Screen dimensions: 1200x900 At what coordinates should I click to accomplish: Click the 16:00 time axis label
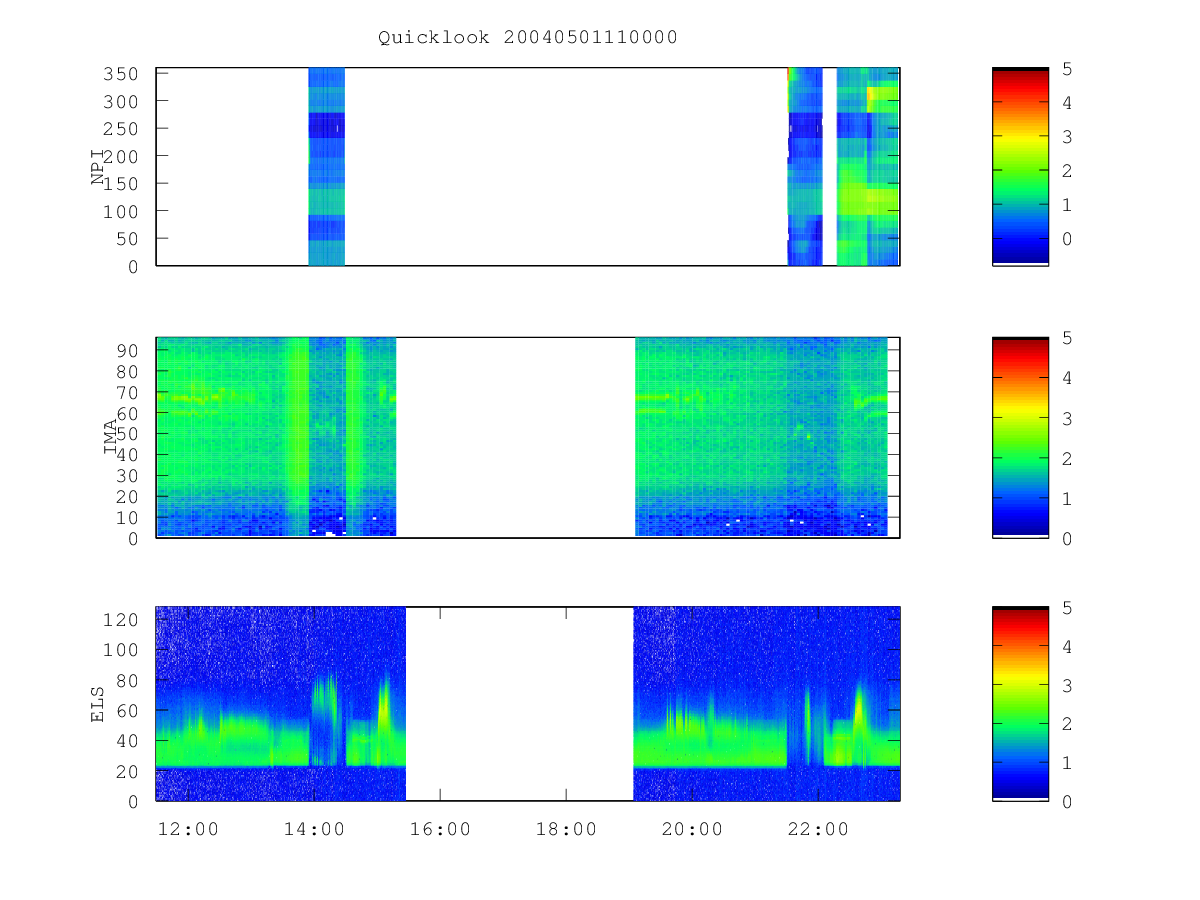click(440, 829)
